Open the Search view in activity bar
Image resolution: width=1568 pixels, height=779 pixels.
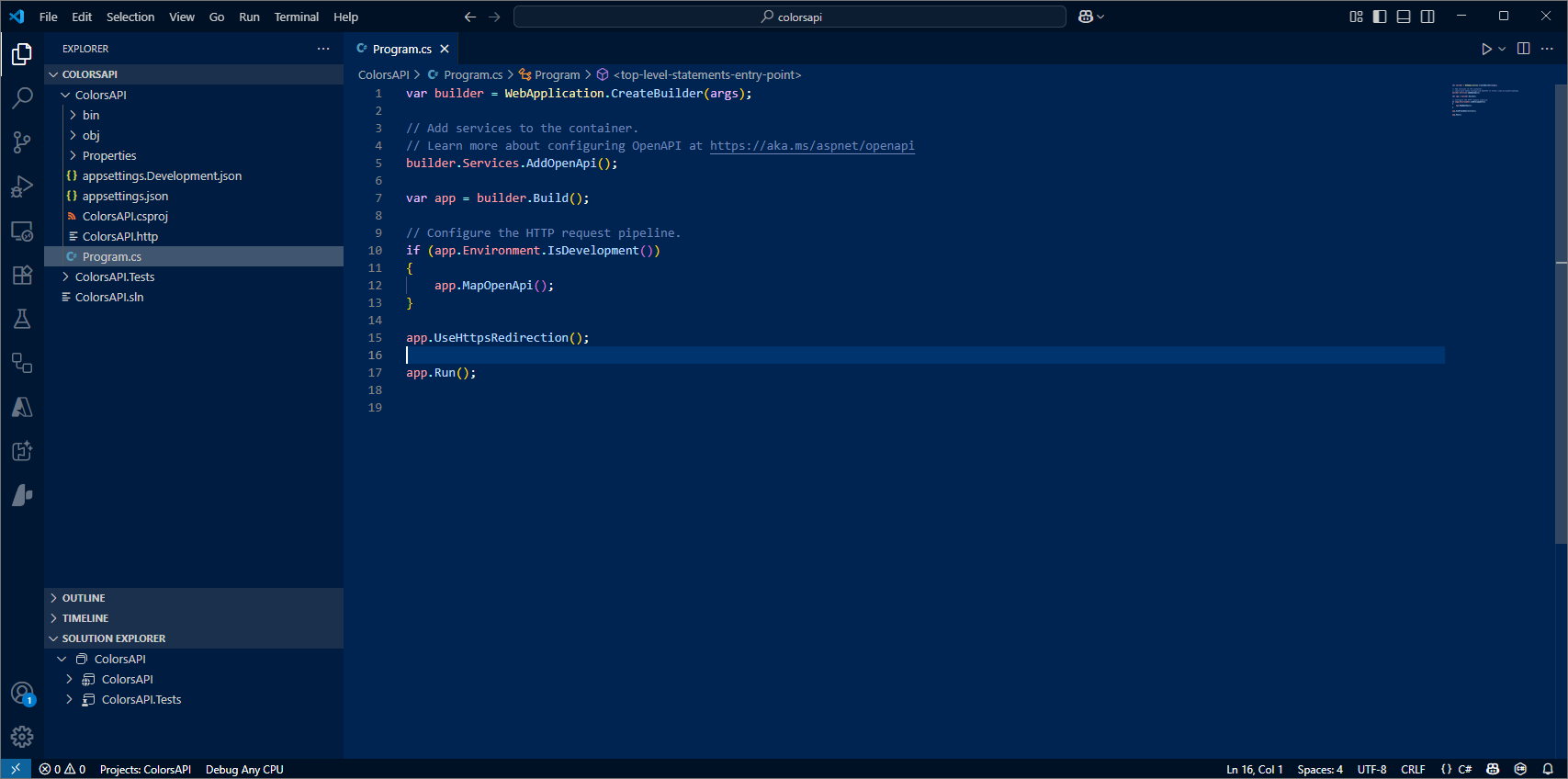(x=22, y=97)
